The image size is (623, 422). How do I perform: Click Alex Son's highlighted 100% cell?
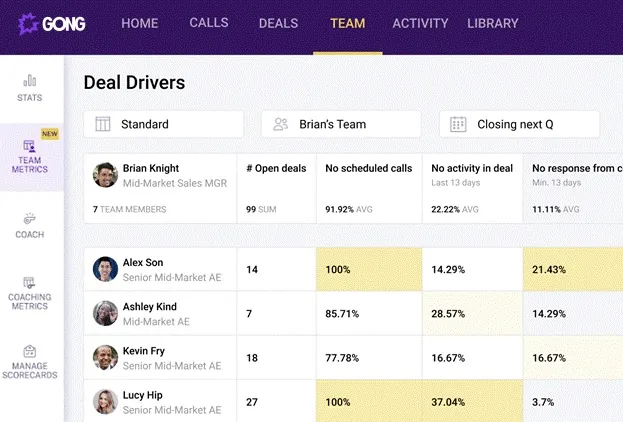click(369, 269)
